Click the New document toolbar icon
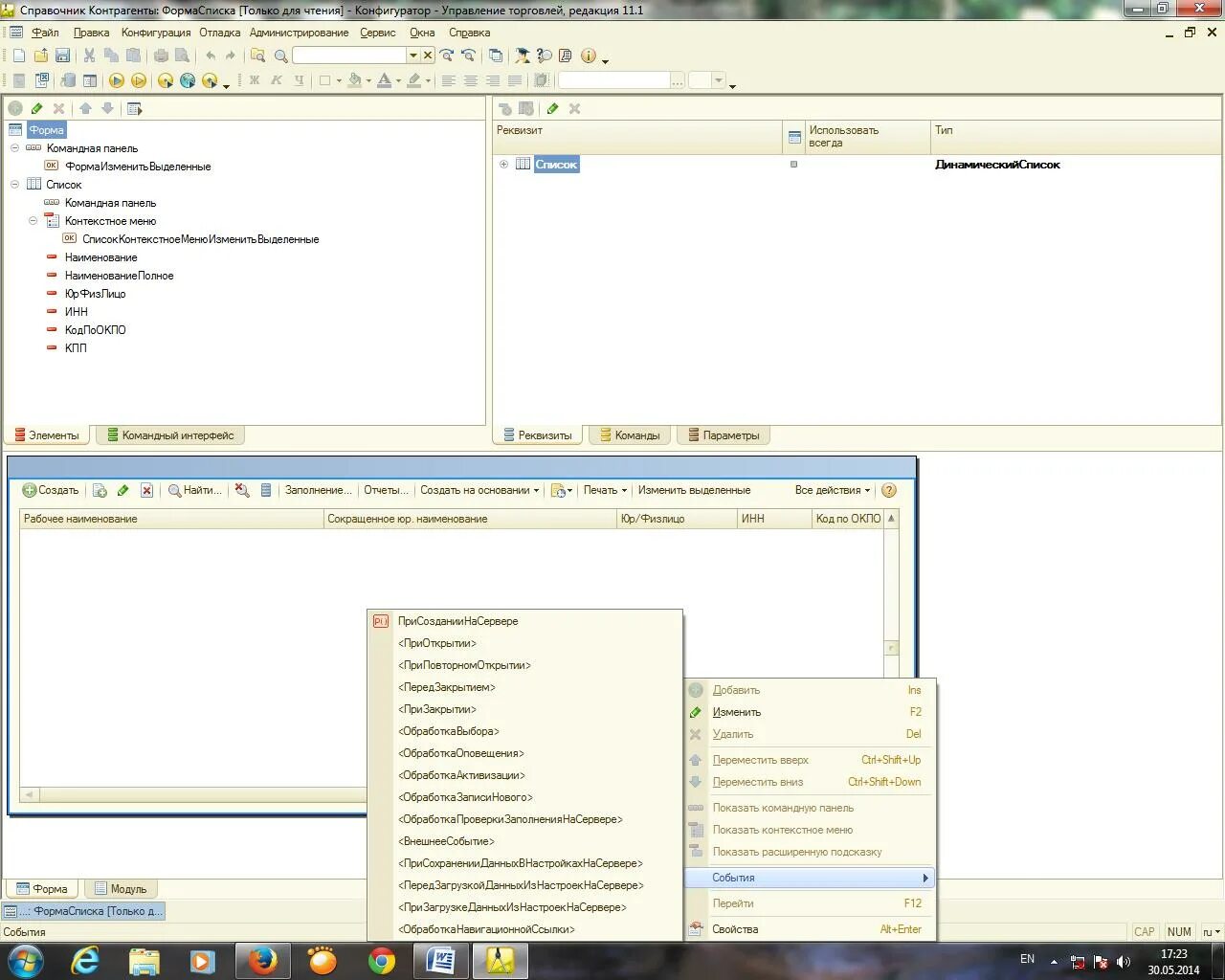 [x=18, y=56]
